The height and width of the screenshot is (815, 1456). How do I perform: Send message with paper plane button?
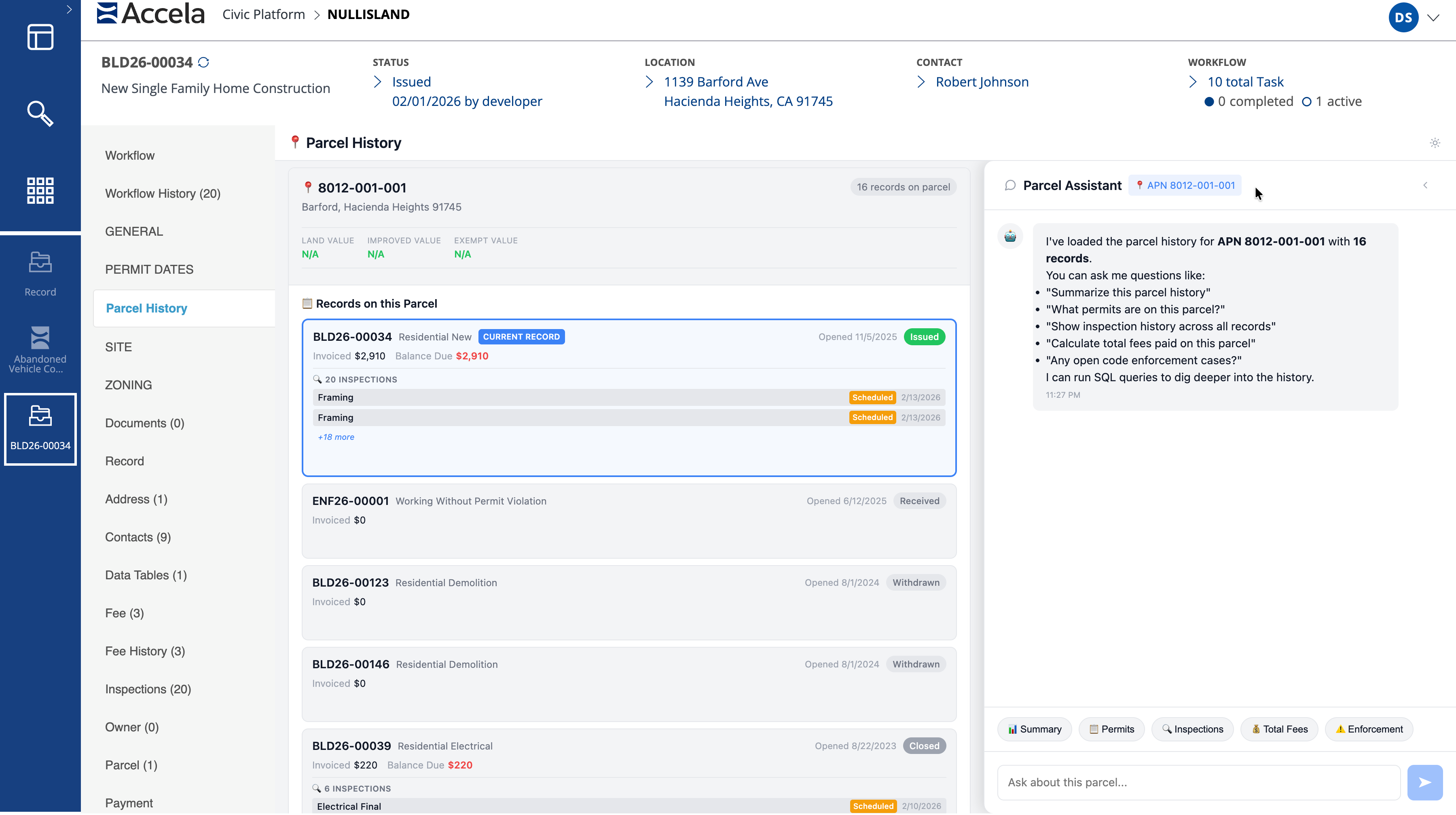click(1424, 783)
